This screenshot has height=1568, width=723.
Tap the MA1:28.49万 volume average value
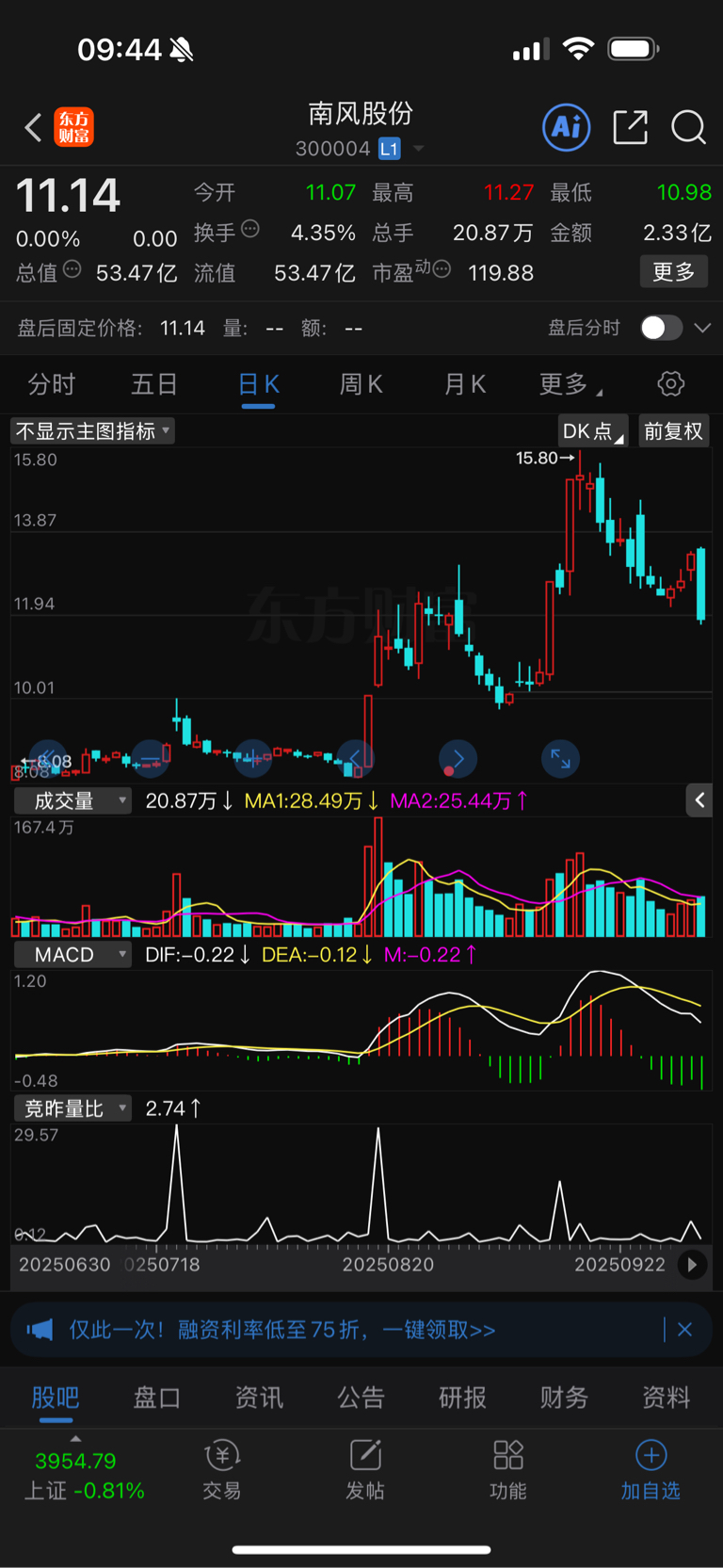pos(311,800)
